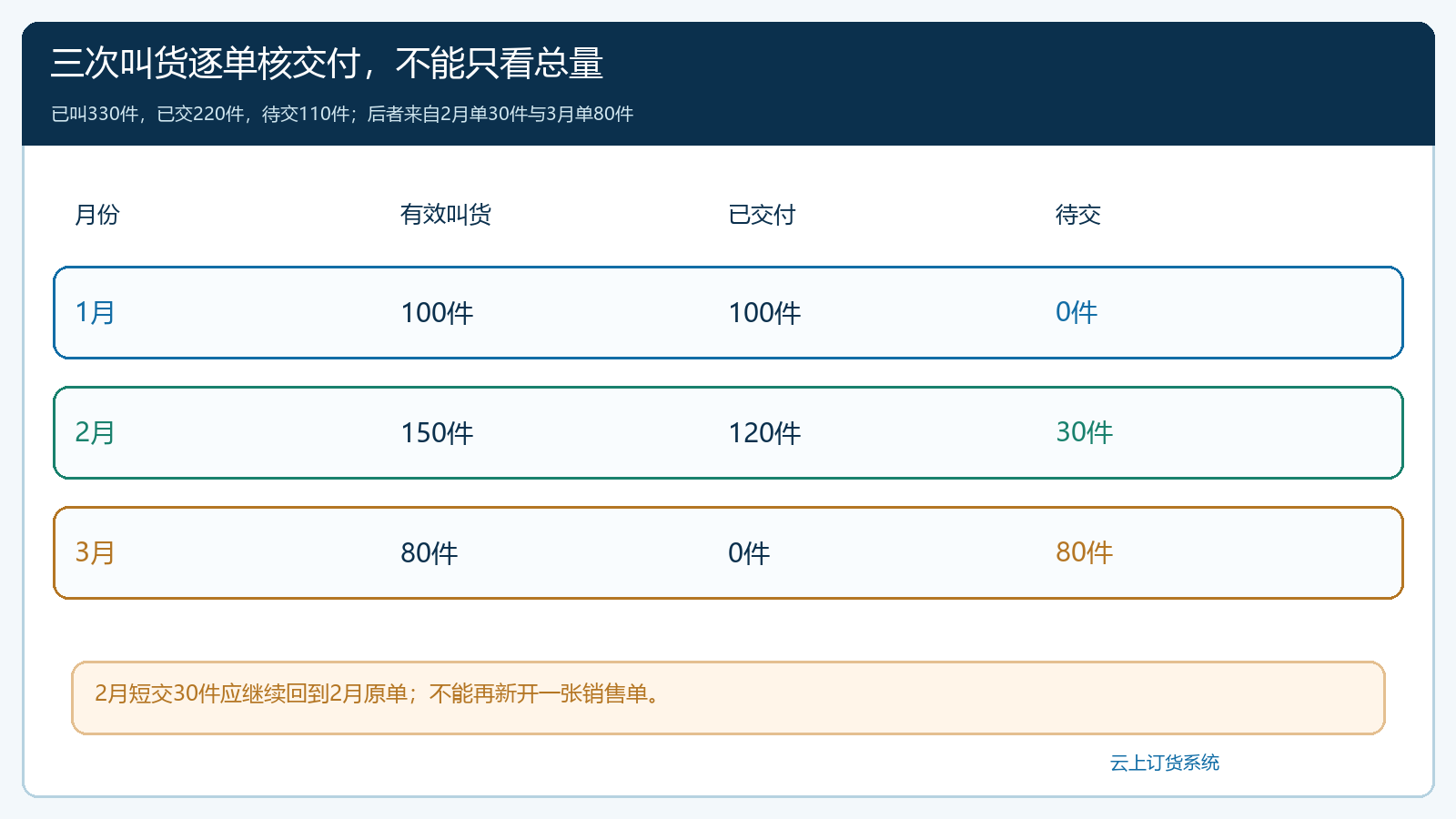Click the title 三次叫货逐单核交付，不能只看总量
The height and width of the screenshot is (819, 1456).
point(328,64)
